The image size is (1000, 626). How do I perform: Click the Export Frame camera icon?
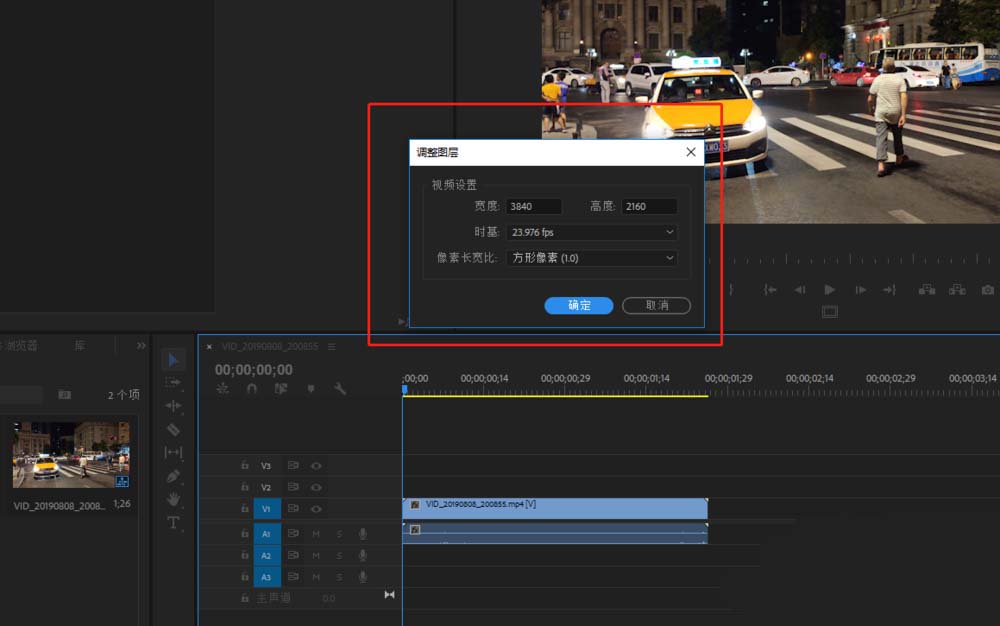988,290
